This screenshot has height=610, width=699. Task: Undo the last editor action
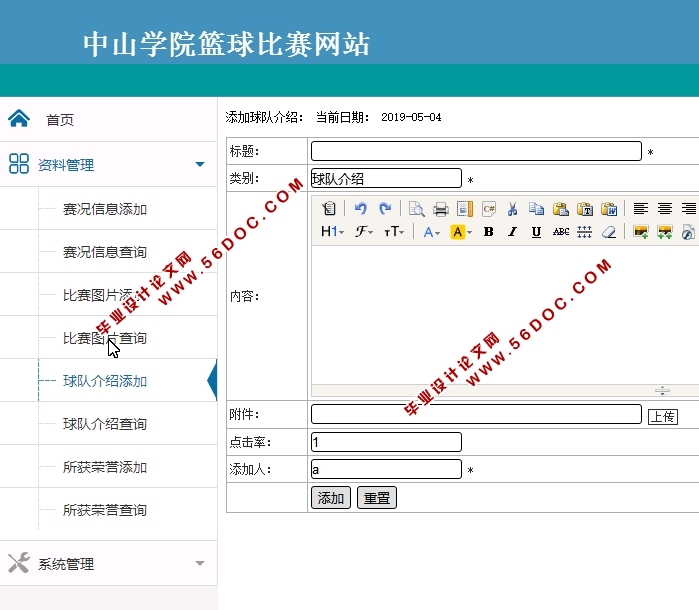click(x=360, y=208)
